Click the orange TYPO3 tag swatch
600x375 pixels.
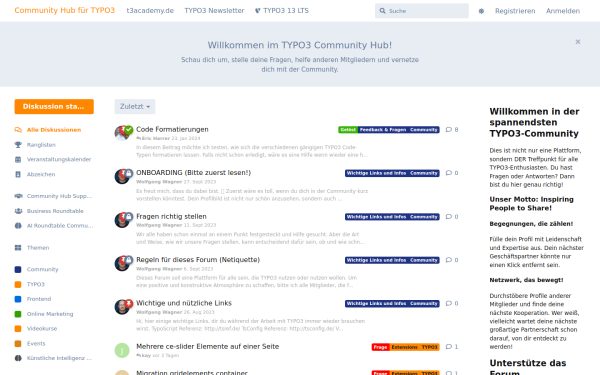tap(18, 284)
